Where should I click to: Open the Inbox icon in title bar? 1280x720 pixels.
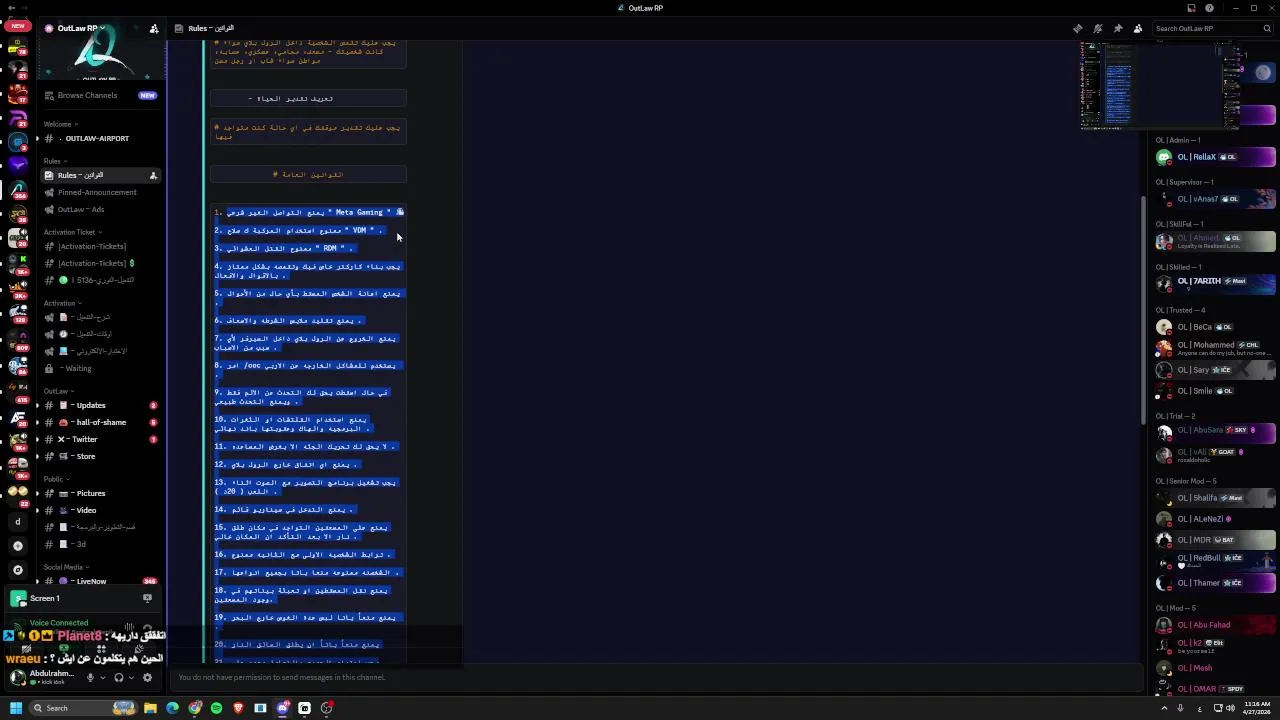click(x=1191, y=8)
